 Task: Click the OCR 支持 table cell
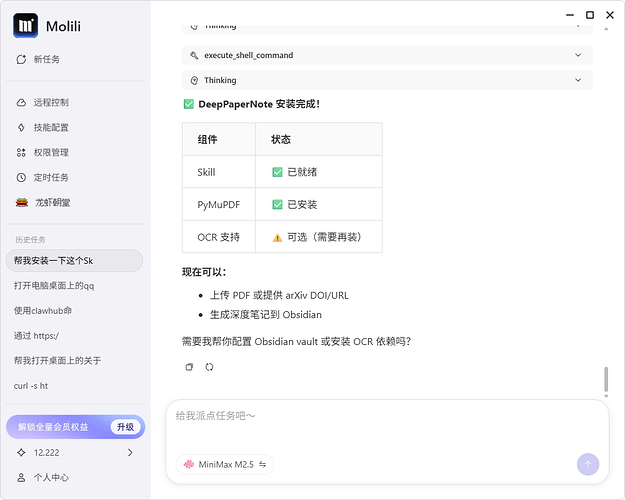point(218,237)
